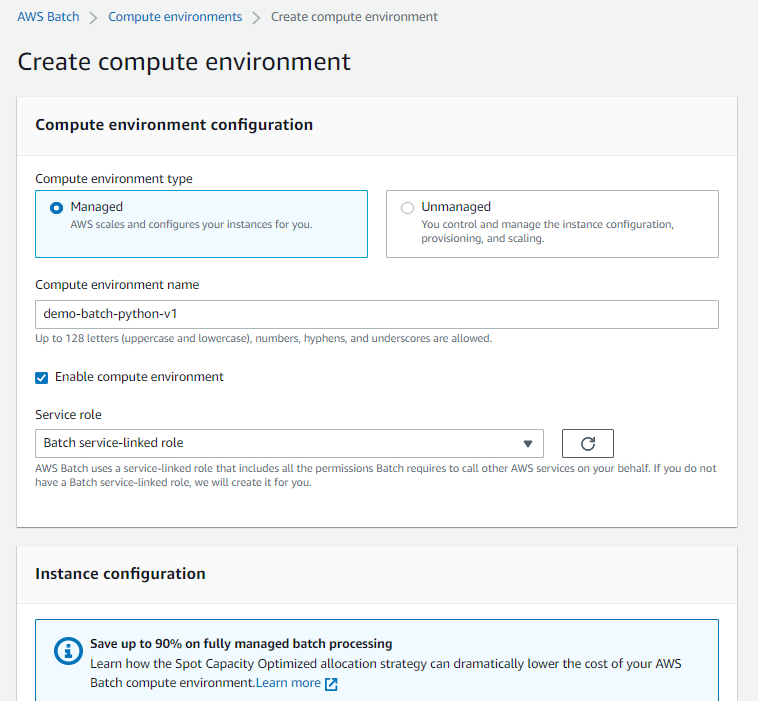Image resolution: width=758 pixels, height=701 pixels.
Task: Select the Managed environment type radio
Action: [x=57, y=208]
